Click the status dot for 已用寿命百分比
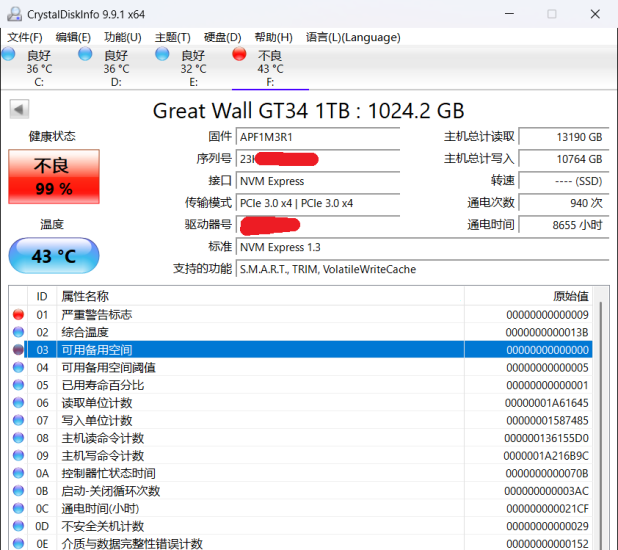Viewport: 618px width, 550px height. coord(19,385)
